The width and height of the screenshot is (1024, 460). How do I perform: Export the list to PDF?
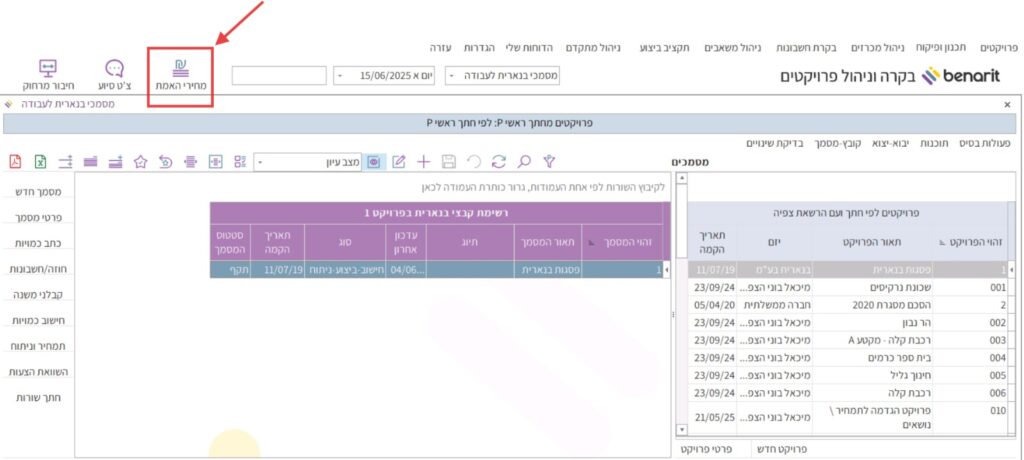click(x=16, y=161)
